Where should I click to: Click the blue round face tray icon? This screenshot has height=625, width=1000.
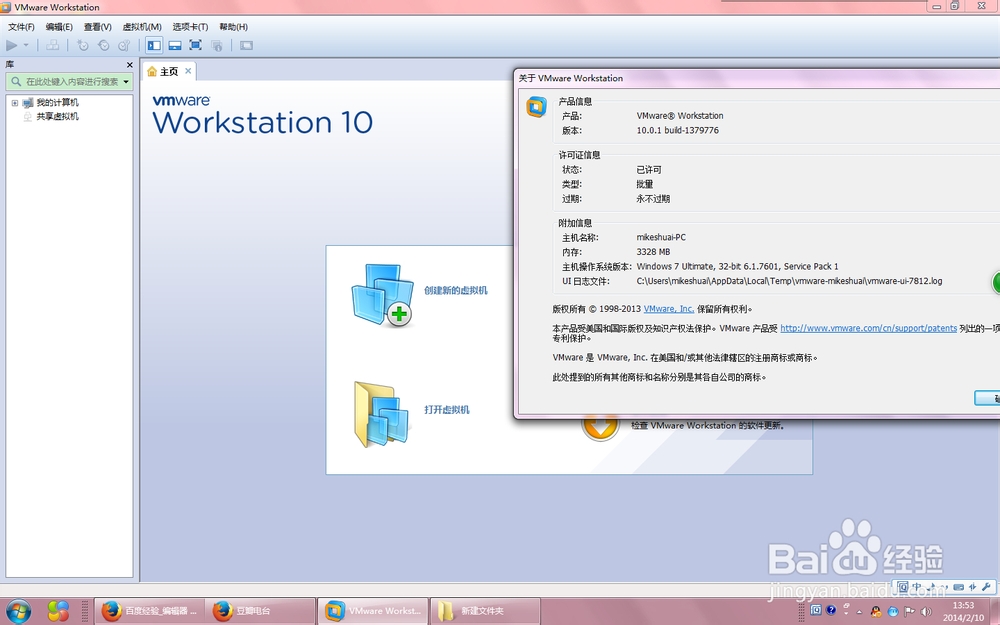click(893, 612)
